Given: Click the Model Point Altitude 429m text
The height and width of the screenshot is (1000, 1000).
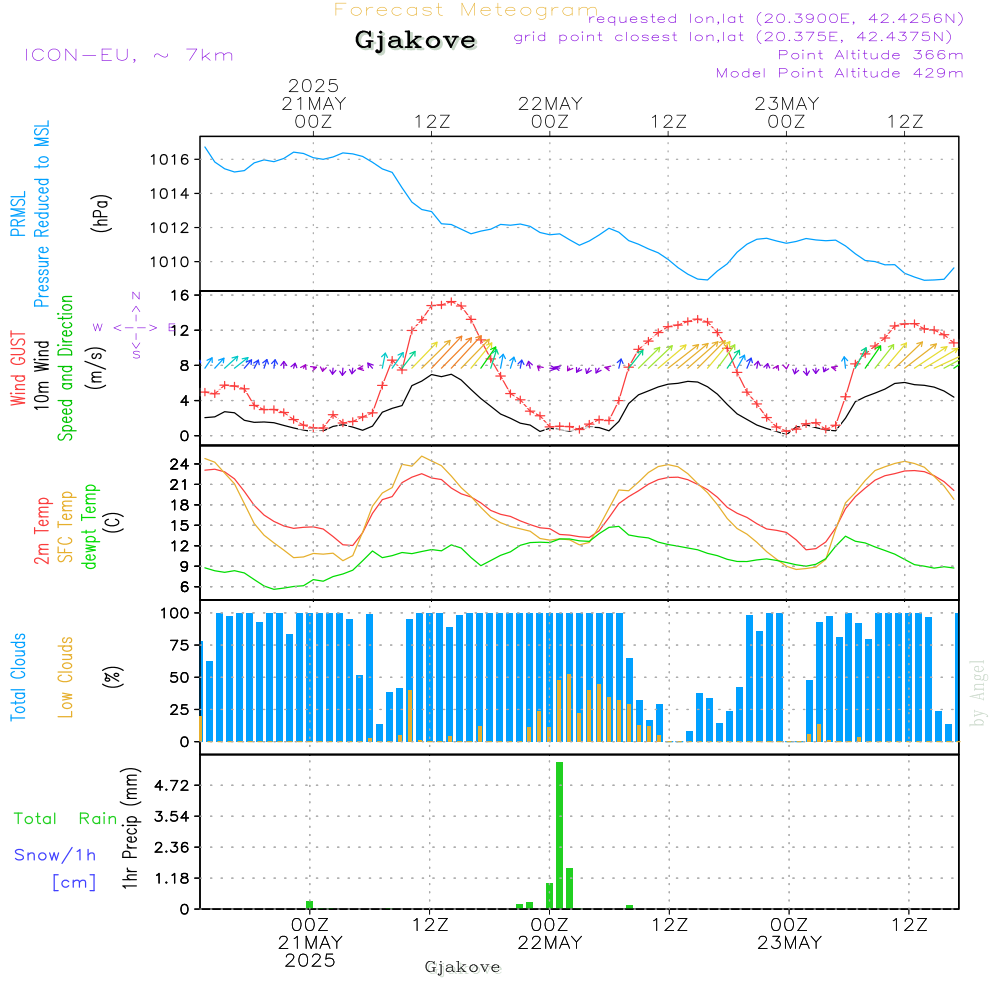Looking at the screenshot, I should (839, 73).
